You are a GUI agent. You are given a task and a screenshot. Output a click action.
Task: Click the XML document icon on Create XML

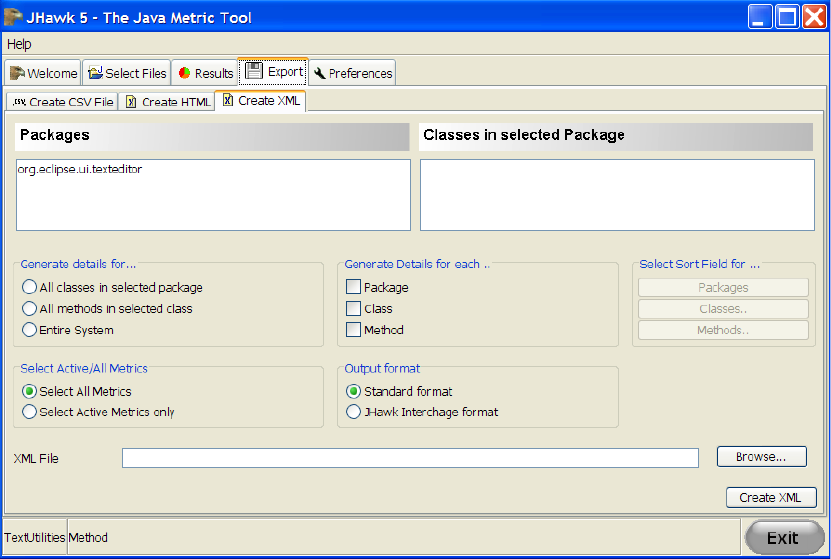(227, 100)
